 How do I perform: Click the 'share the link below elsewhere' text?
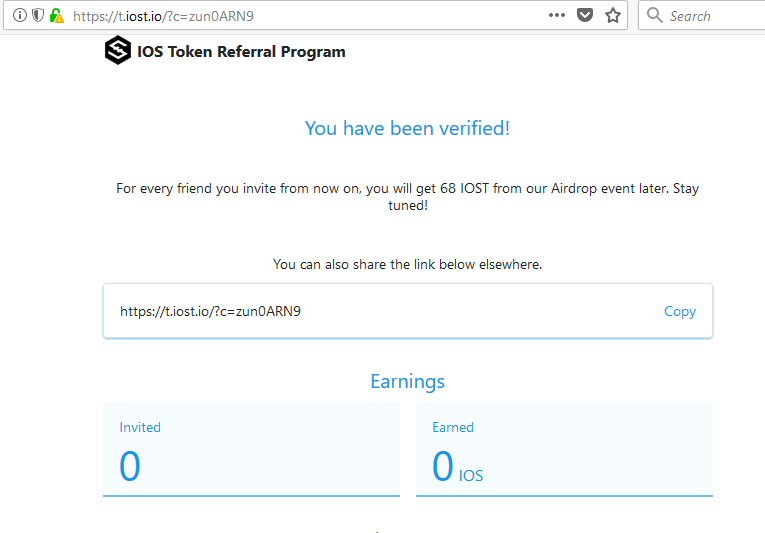407,265
